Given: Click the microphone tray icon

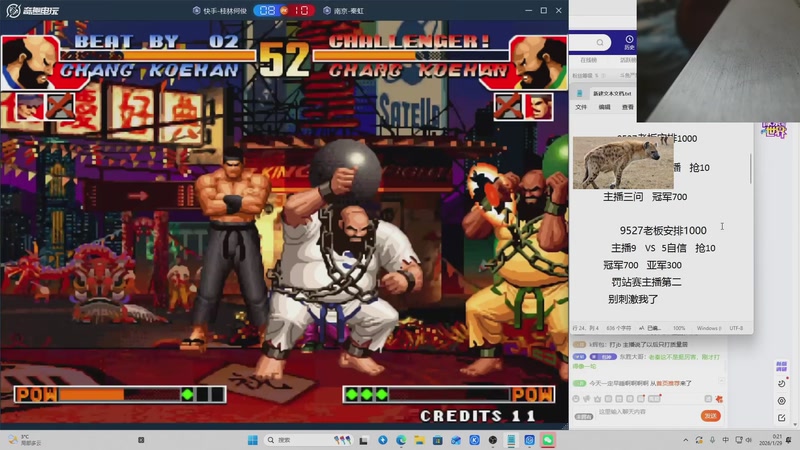Looking at the screenshot, I should (x=712, y=440).
